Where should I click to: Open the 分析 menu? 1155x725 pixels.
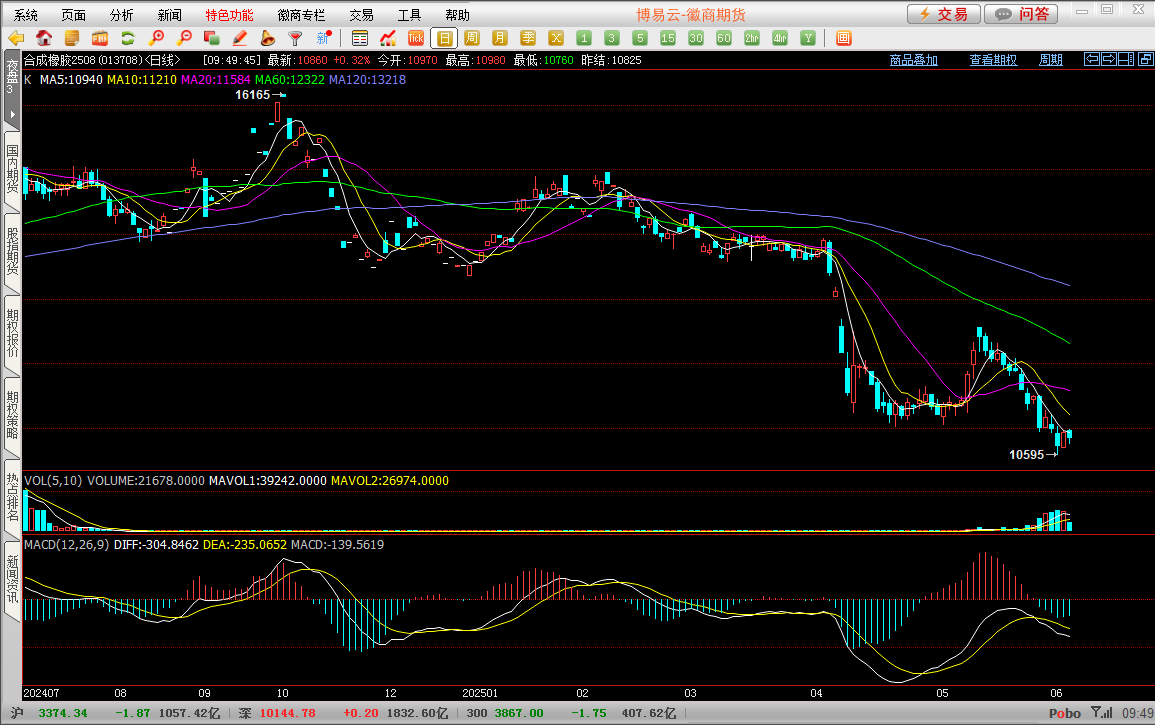point(122,15)
